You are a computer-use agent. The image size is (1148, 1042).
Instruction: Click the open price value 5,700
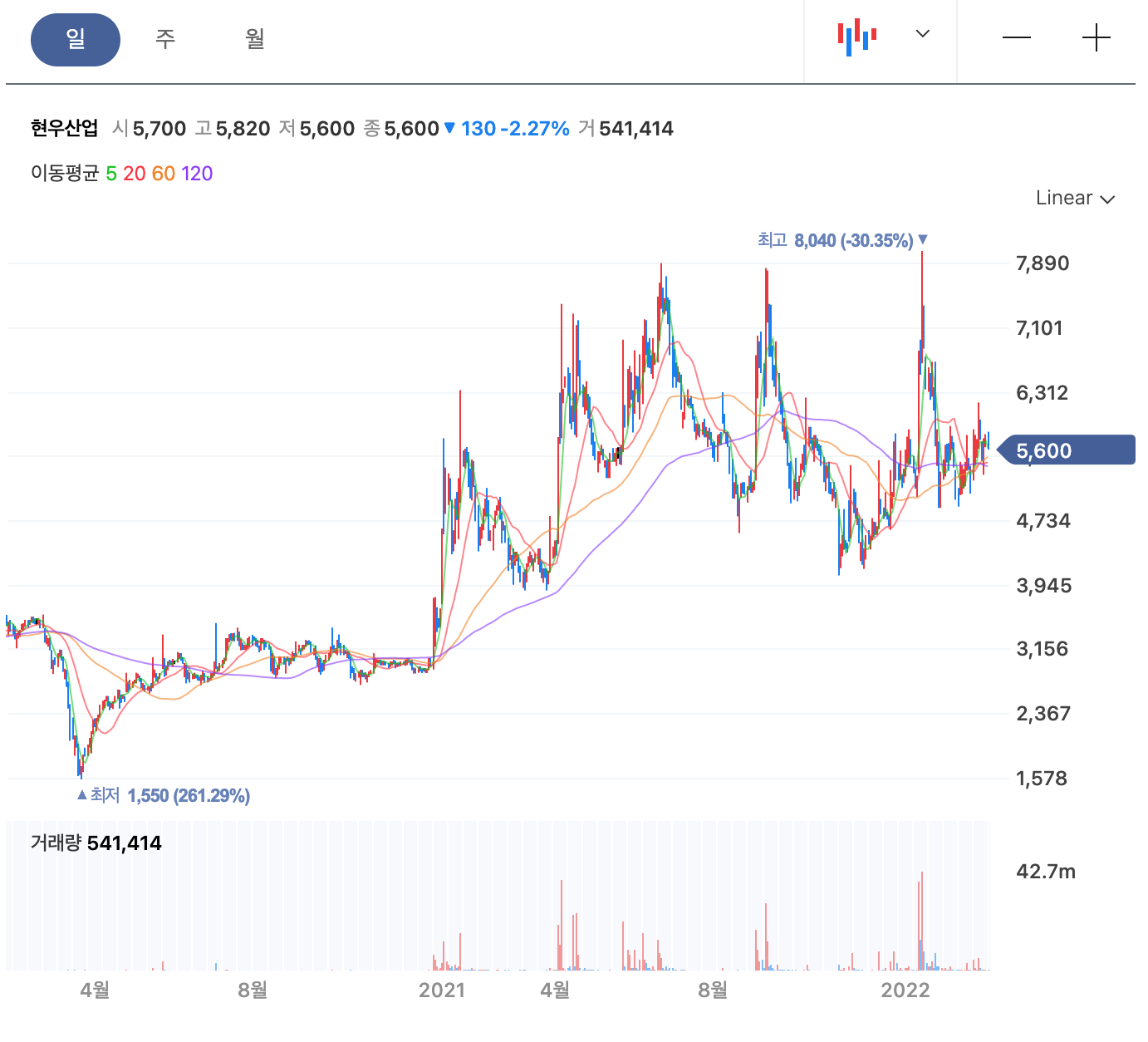(x=159, y=129)
